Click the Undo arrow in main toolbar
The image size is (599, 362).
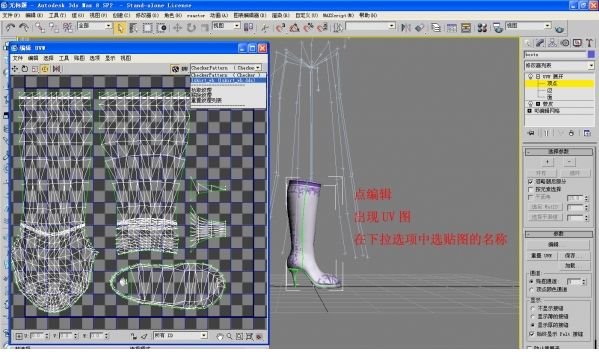click(10, 27)
